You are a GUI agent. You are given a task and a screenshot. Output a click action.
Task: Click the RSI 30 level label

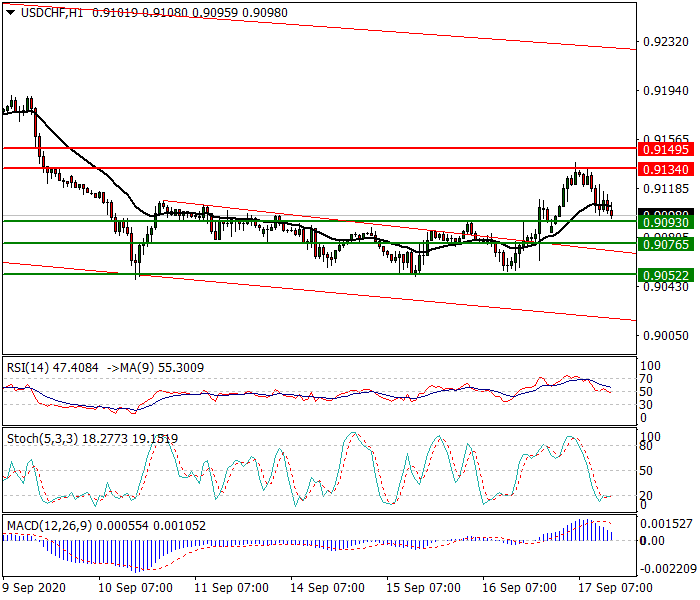(x=646, y=405)
